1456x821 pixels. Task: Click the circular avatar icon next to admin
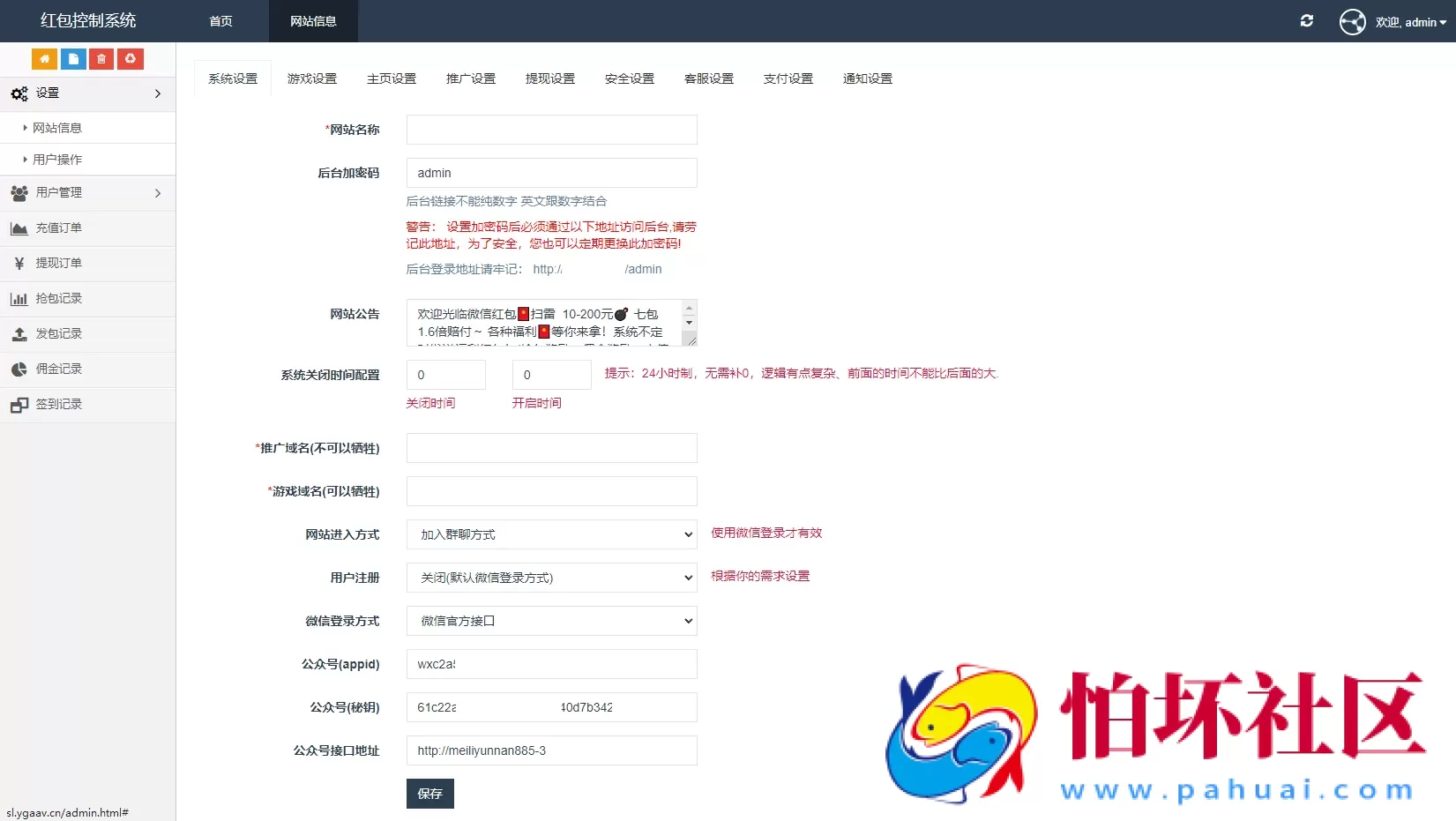click(1352, 21)
